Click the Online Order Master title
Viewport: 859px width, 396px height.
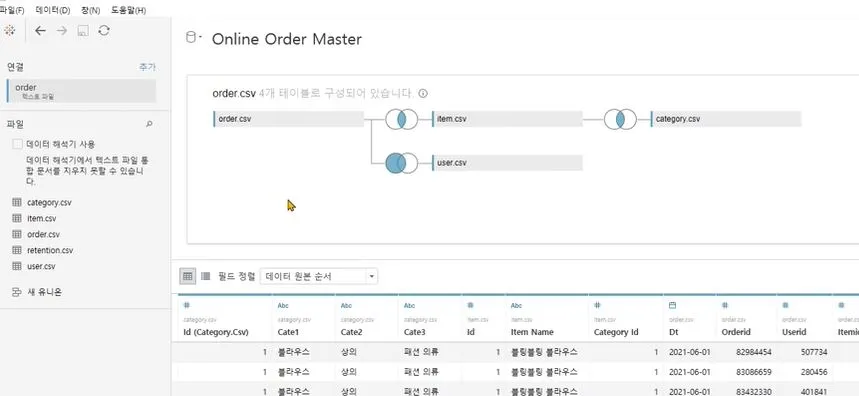coord(287,39)
